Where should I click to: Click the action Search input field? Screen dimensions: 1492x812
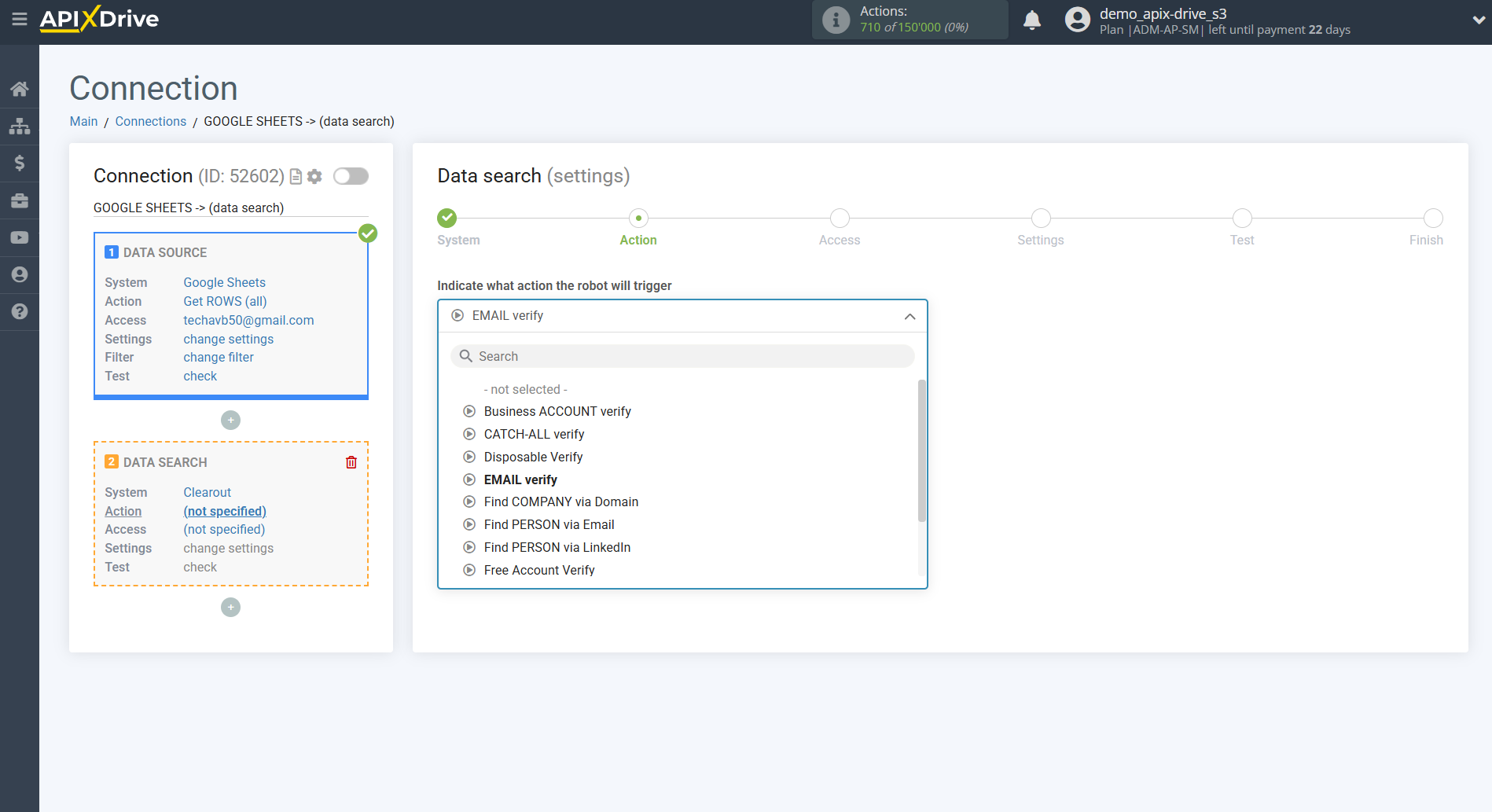[682, 356]
